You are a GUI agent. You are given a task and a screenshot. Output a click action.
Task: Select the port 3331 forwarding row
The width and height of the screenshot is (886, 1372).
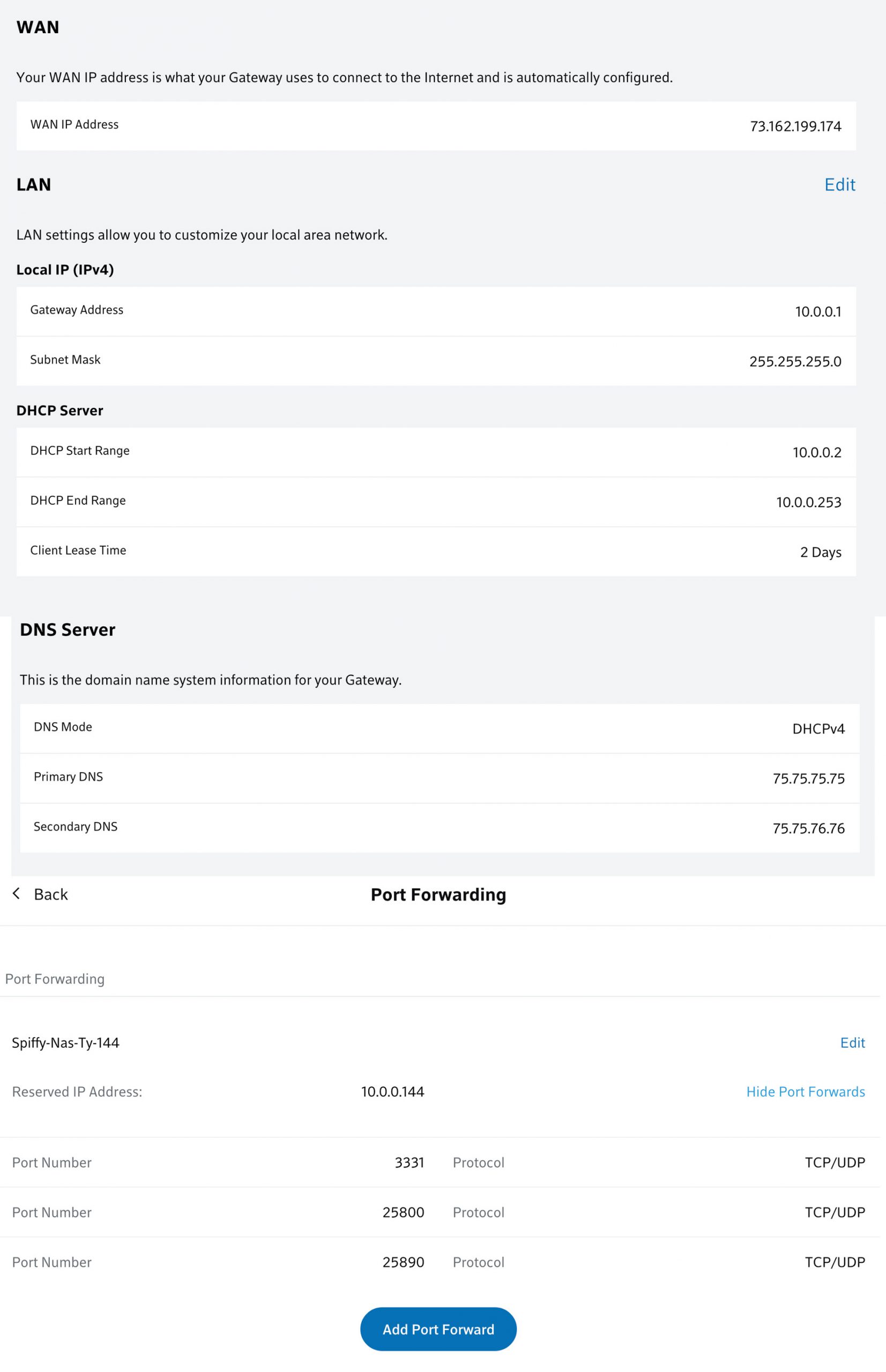click(x=440, y=1162)
